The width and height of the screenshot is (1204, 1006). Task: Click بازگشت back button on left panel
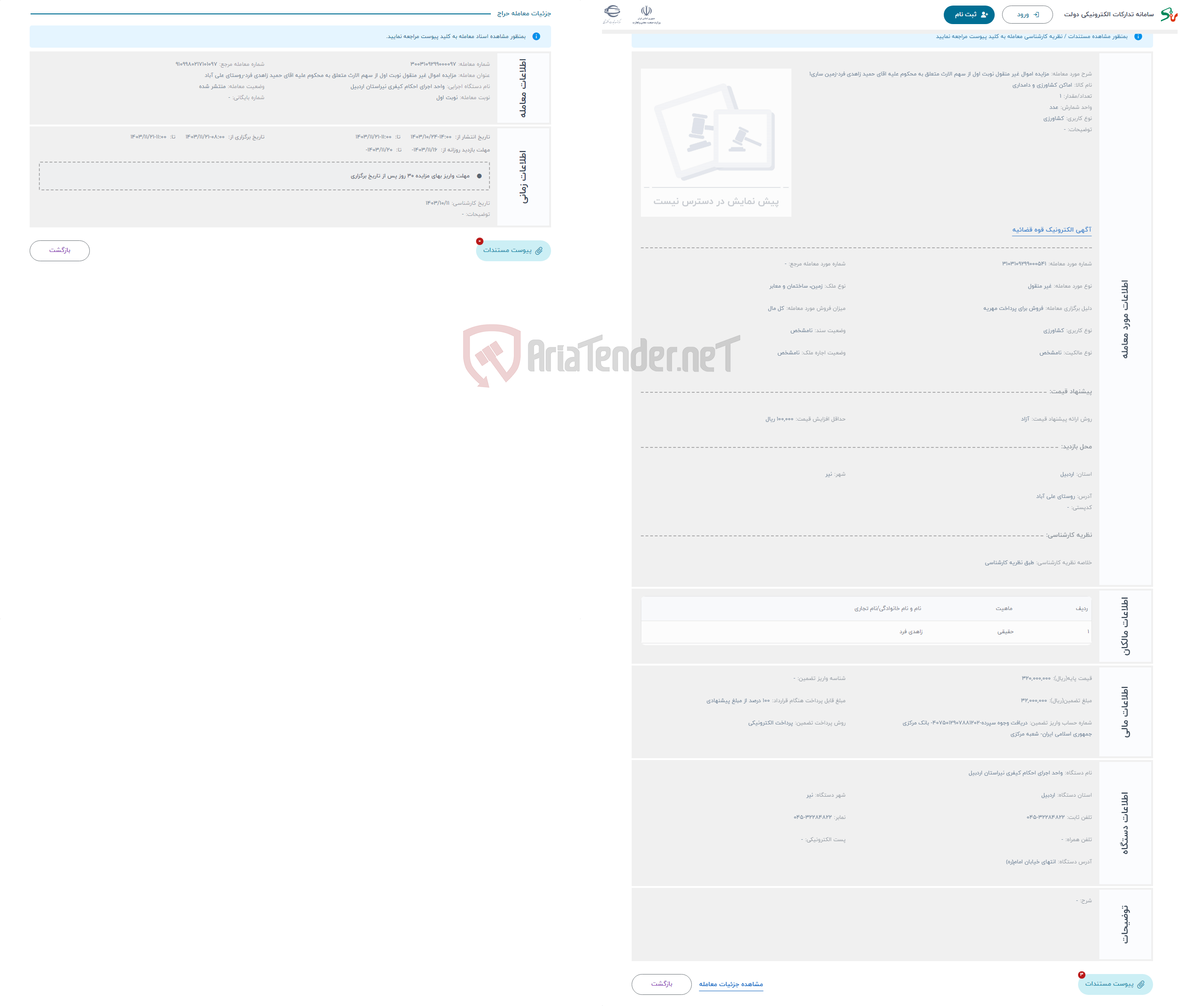pyautogui.click(x=61, y=249)
